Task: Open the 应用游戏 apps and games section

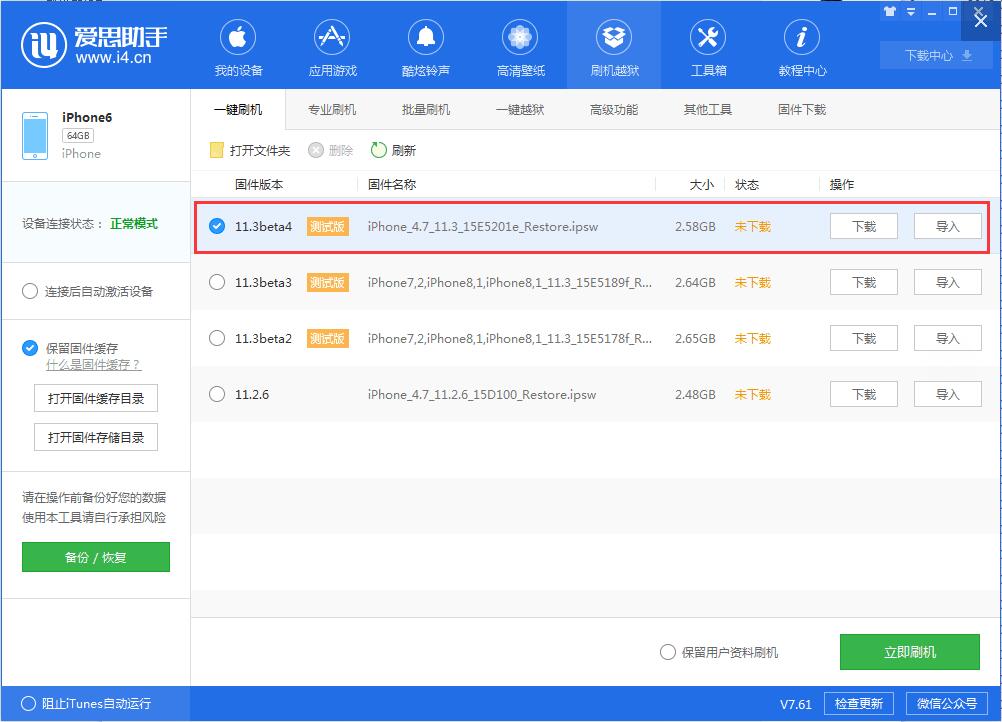Action: pyautogui.click(x=331, y=45)
